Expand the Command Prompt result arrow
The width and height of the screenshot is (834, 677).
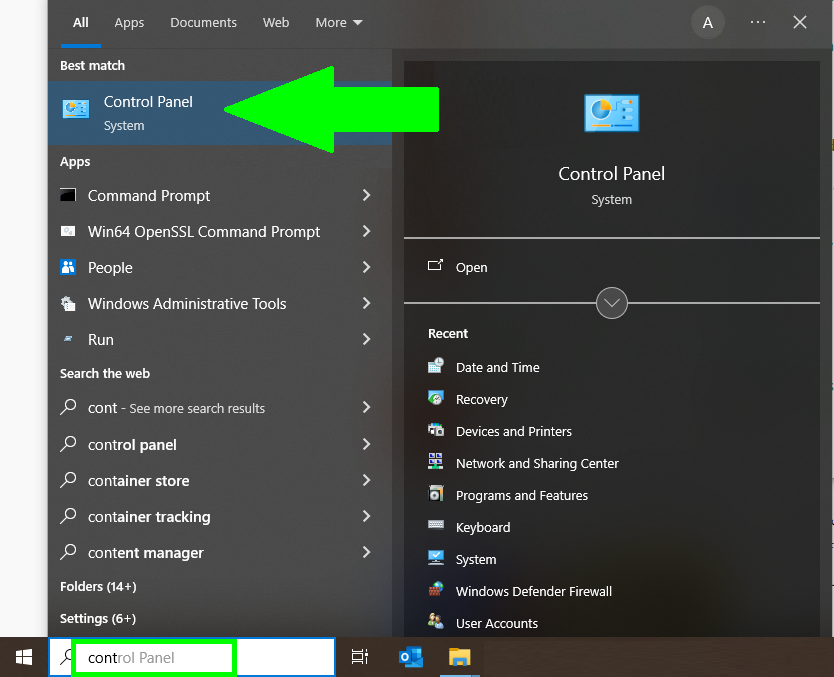[x=366, y=196]
